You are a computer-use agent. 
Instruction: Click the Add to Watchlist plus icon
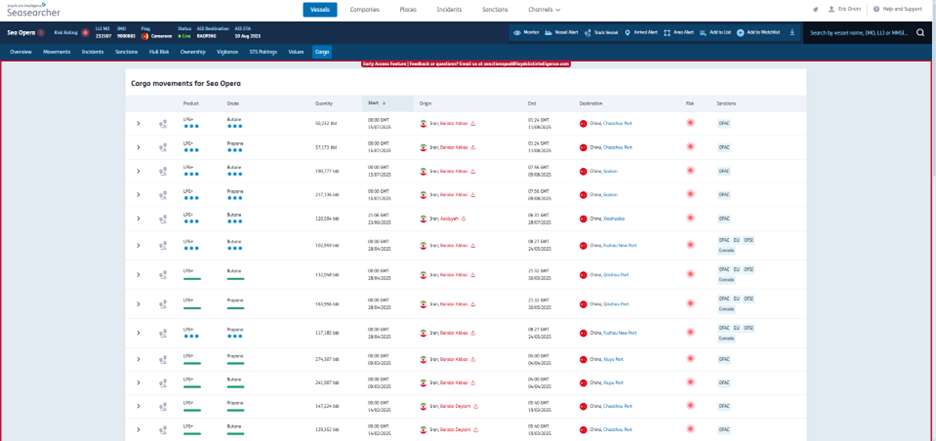[x=741, y=32]
